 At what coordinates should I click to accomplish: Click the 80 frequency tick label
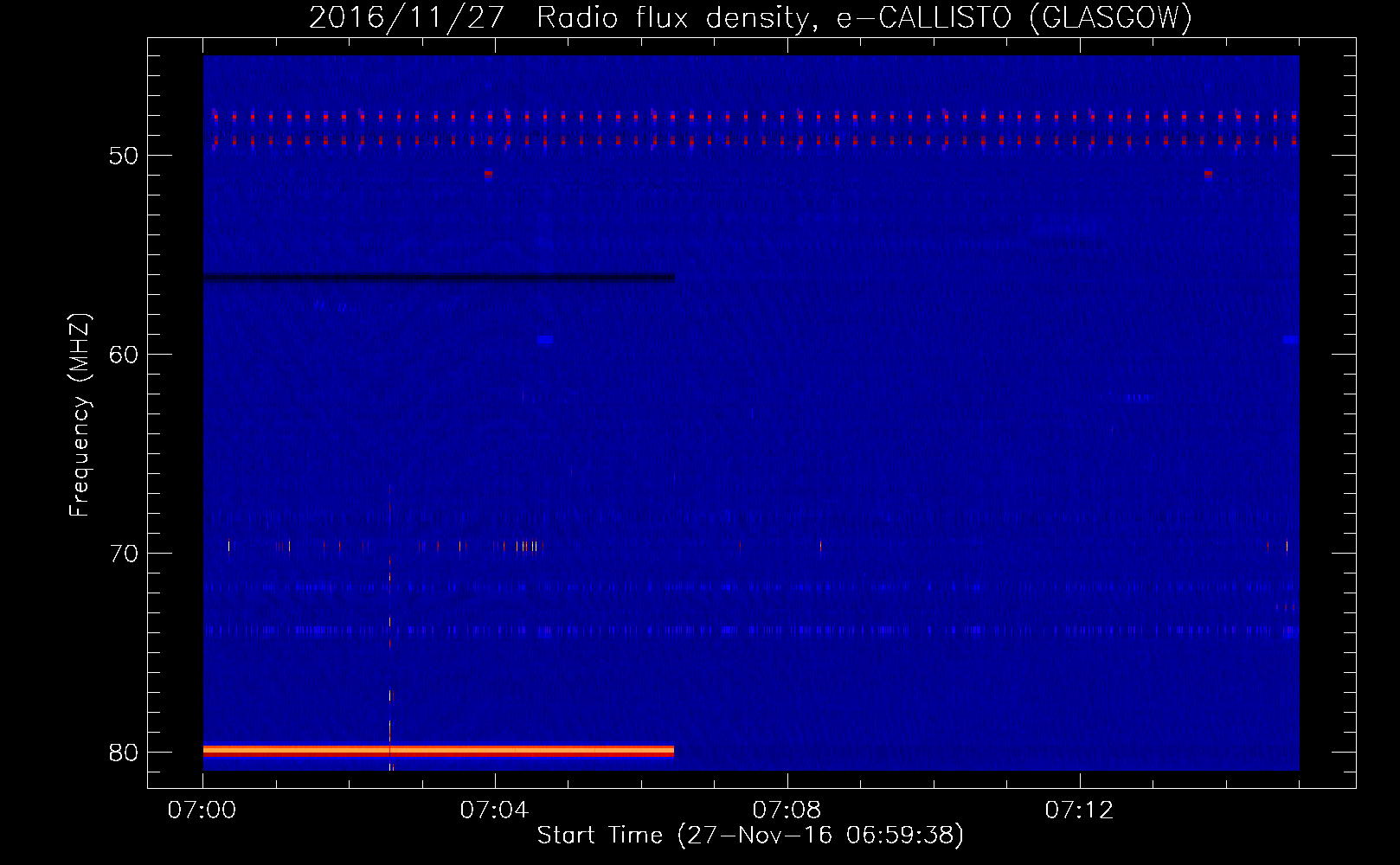pos(124,753)
